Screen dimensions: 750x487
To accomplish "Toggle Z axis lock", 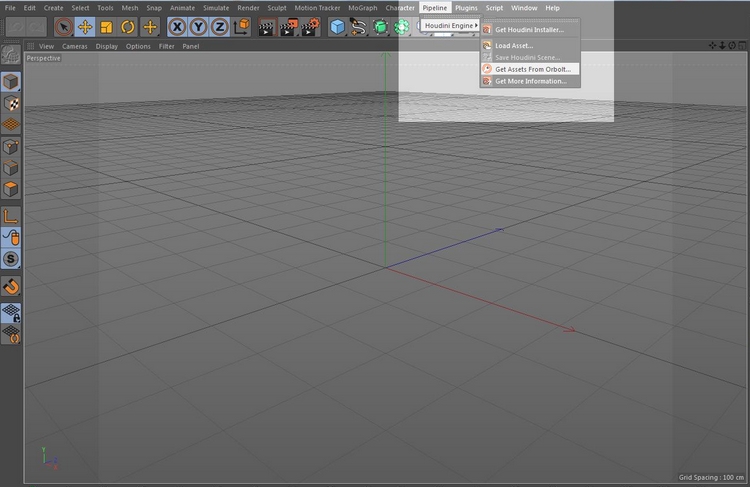I will [x=219, y=27].
